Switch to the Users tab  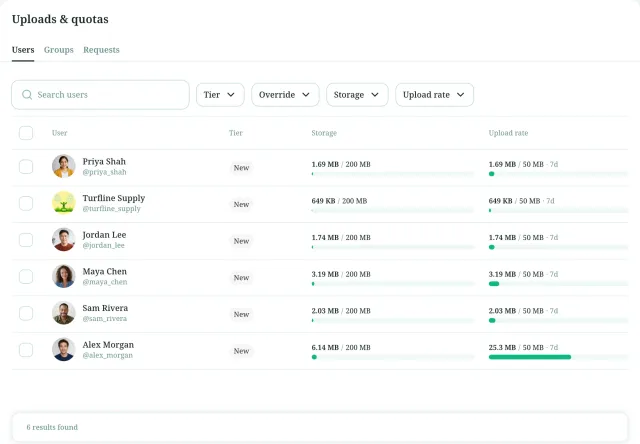(x=23, y=50)
